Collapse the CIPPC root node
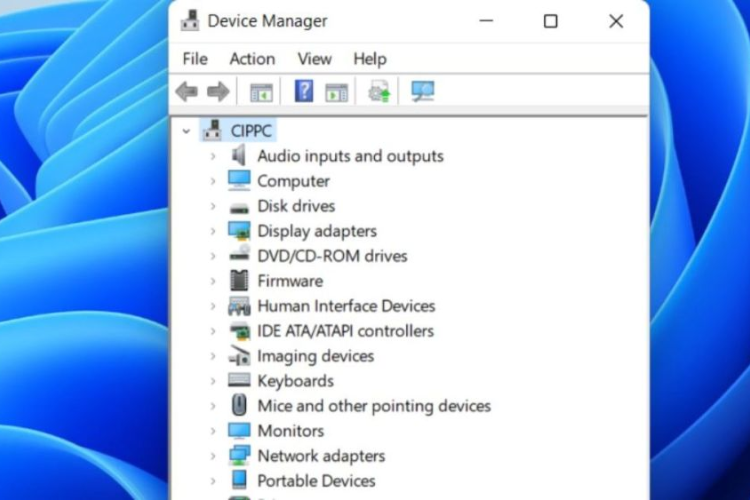The height and width of the screenshot is (500, 750). [x=186, y=131]
